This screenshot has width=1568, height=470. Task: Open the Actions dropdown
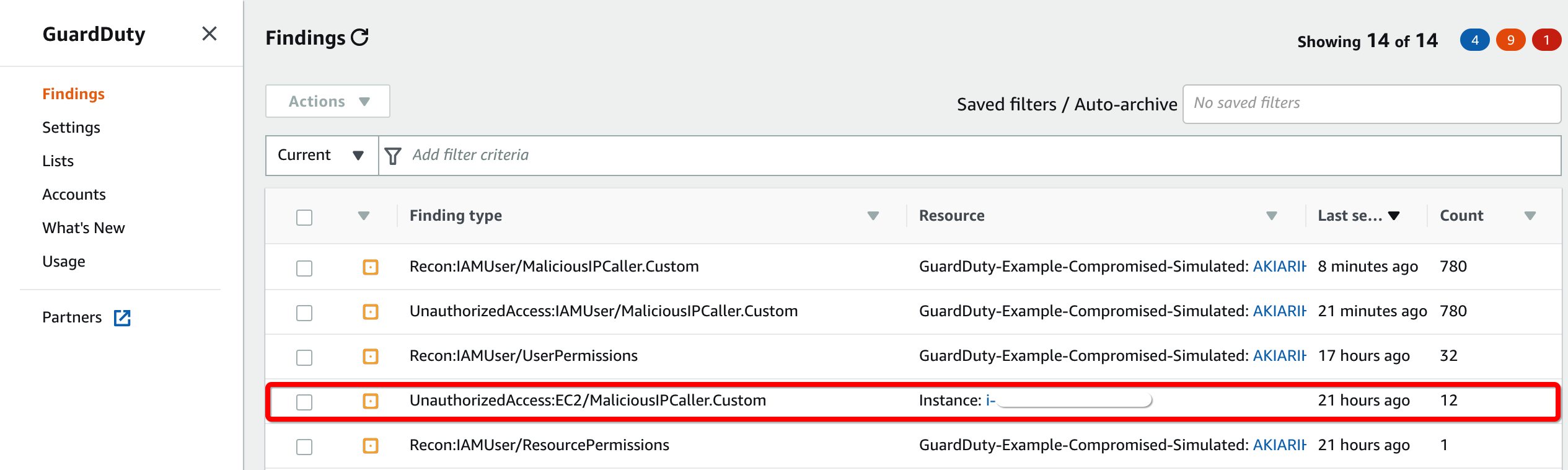coord(328,101)
